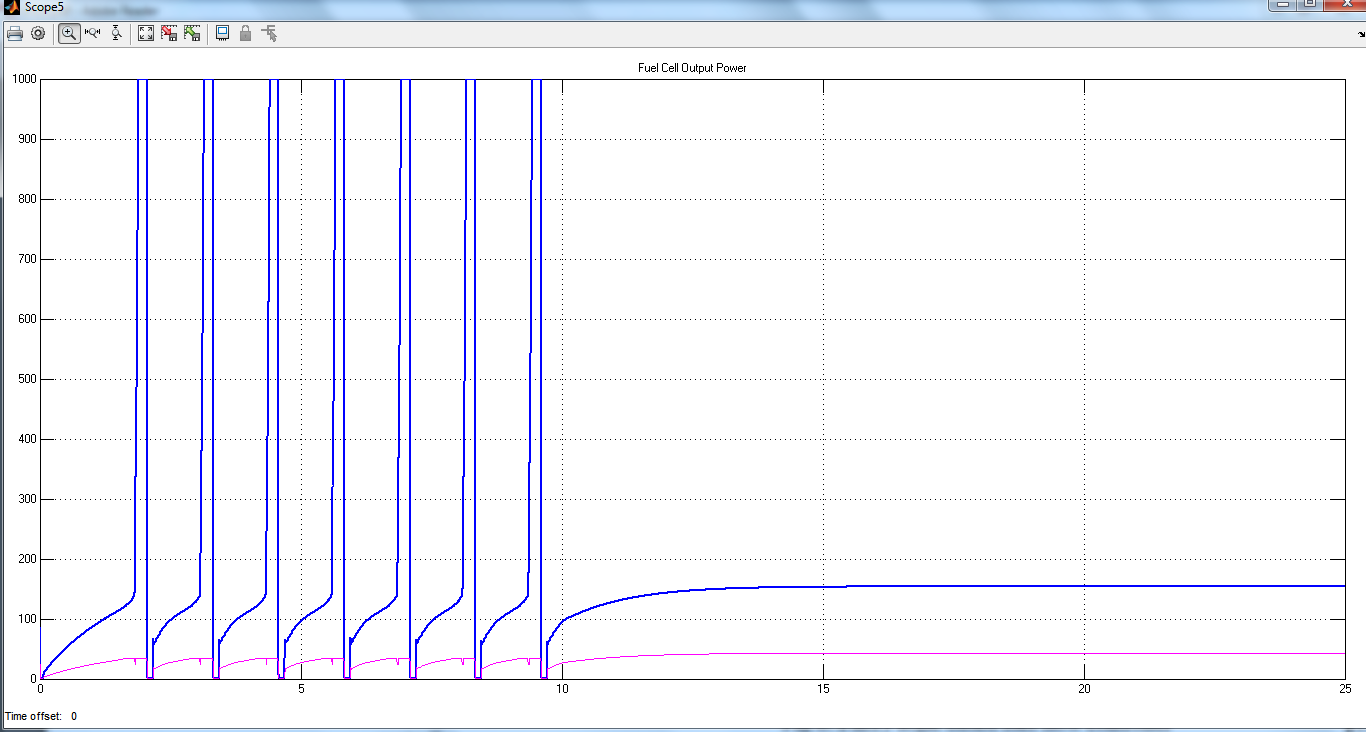The width and height of the screenshot is (1366, 732).
Task: Open scope Parameters gear icon
Action: click(38, 33)
